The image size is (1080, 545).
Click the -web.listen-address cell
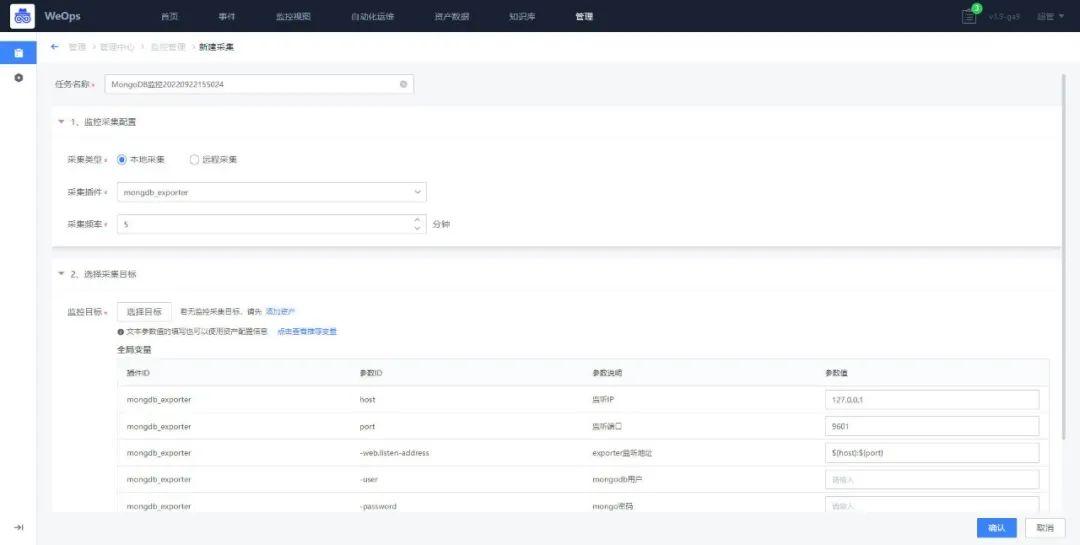tap(394, 453)
